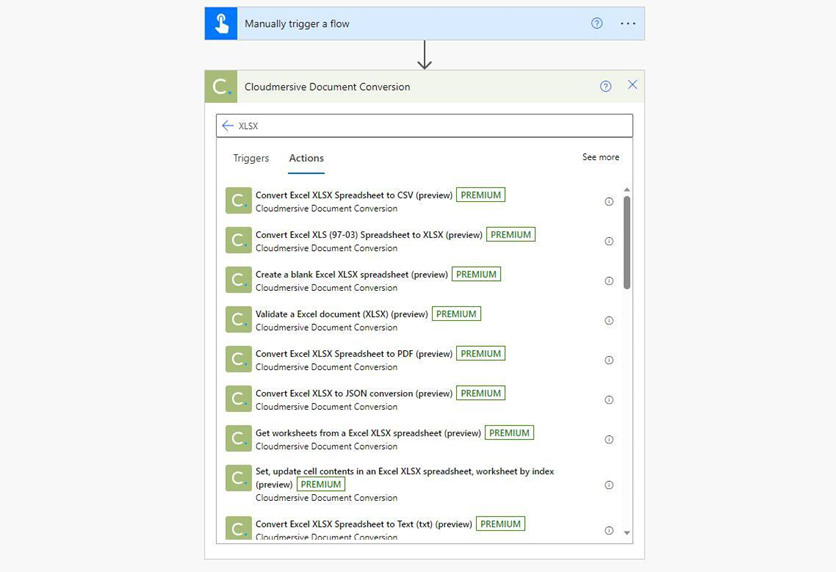
Task: Click the scroll down arrow of the actions list
Action: [x=627, y=533]
